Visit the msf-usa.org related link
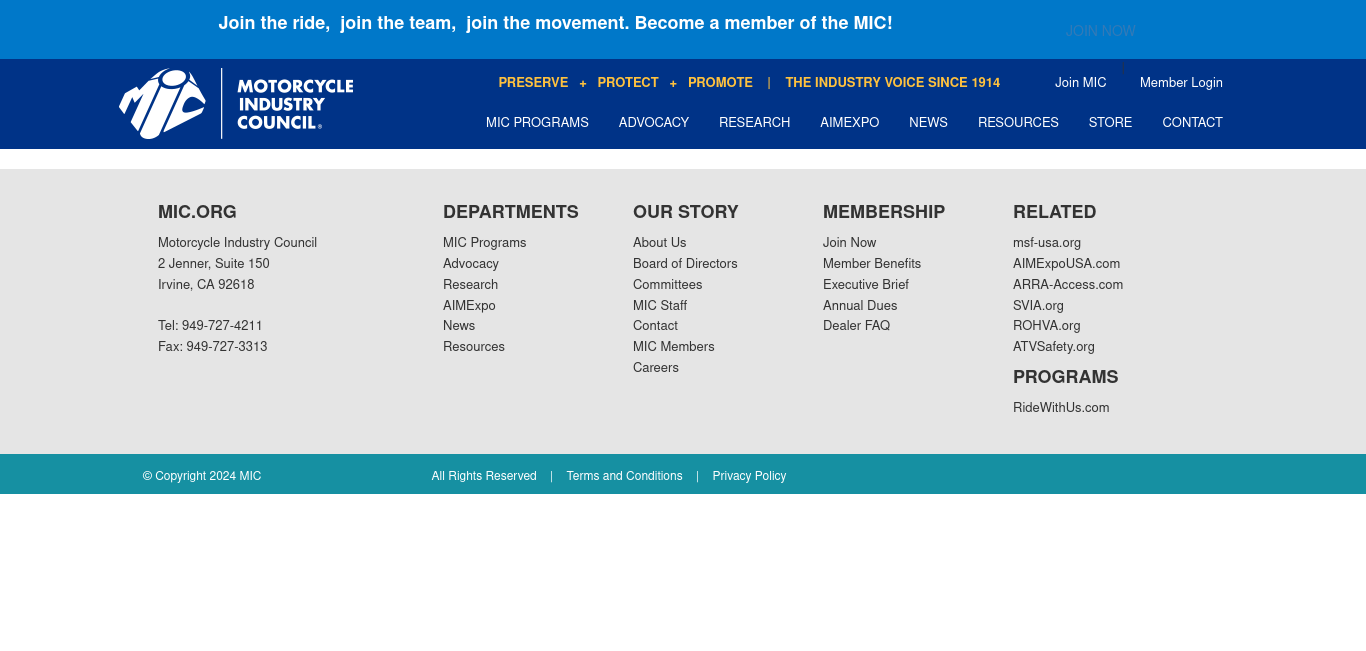1366x651 pixels. [1047, 243]
